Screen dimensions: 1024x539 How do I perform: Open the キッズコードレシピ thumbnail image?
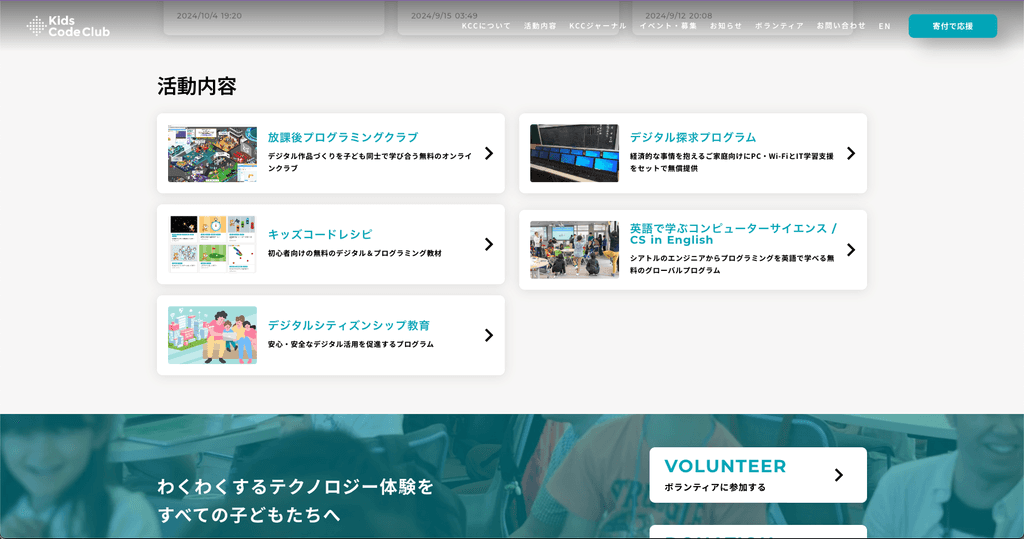[x=212, y=244]
